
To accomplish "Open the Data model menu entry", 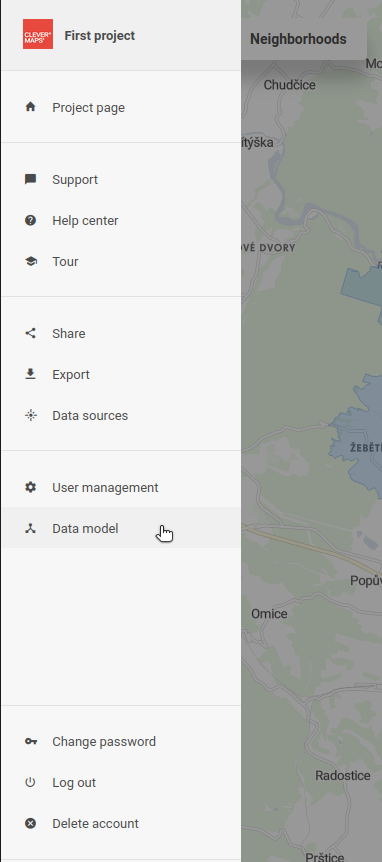I will [121, 528].
